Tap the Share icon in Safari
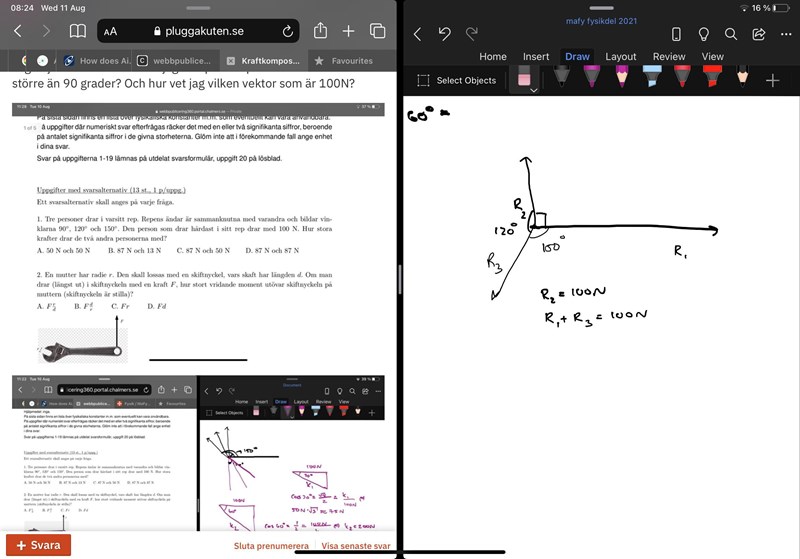The image size is (800, 559). pos(320,31)
